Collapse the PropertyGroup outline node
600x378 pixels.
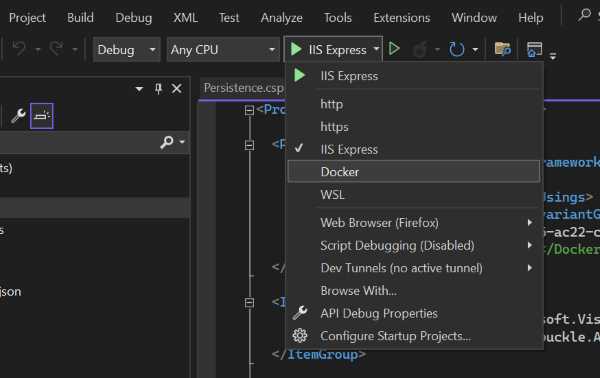249,145
